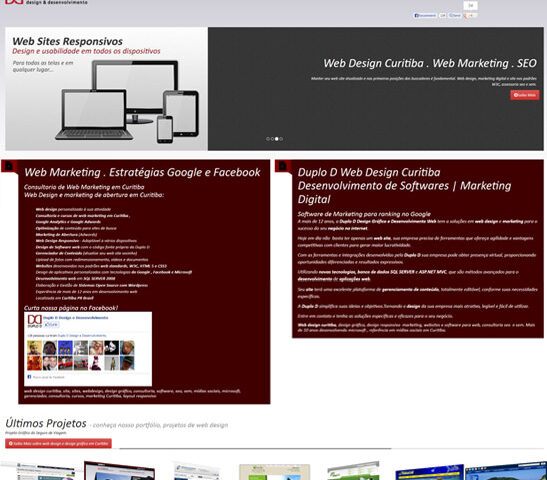The width and height of the screenshot is (547, 480).
Task: Open the green landscape project thumbnail
Action: click(353, 471)
